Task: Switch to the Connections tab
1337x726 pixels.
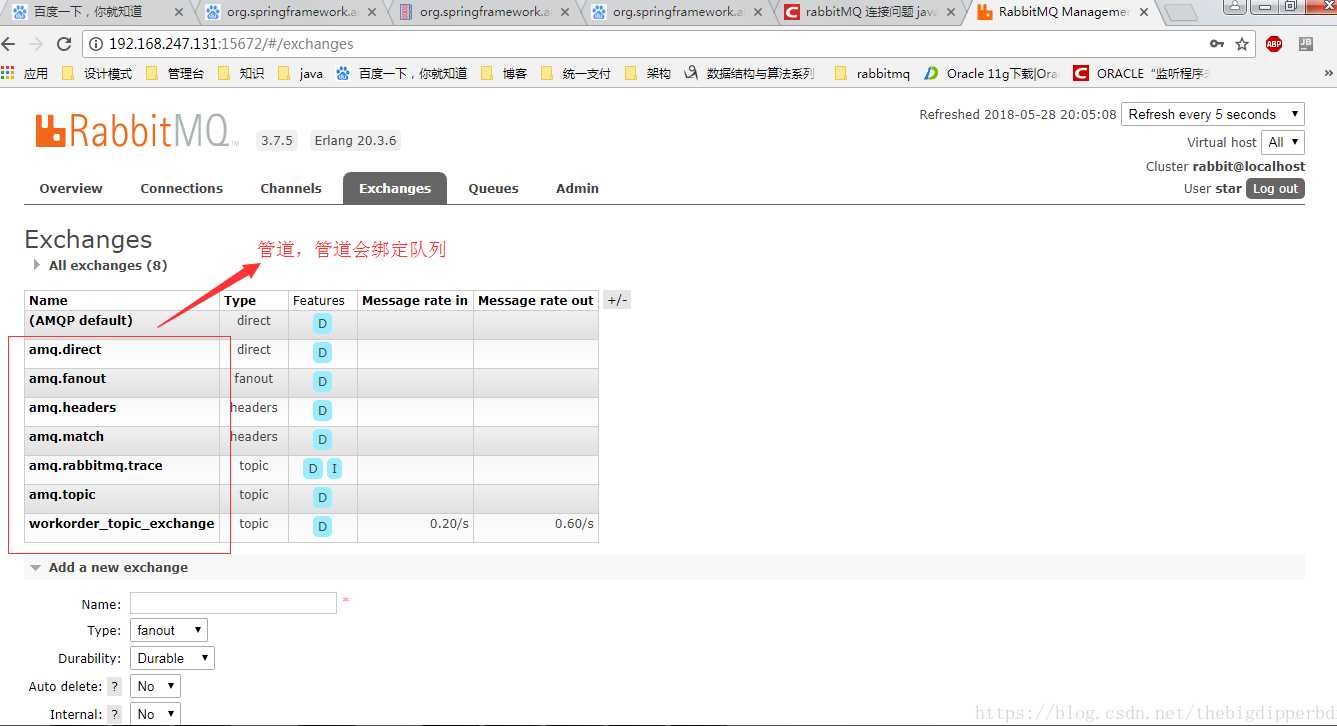Action: point(182,188)
